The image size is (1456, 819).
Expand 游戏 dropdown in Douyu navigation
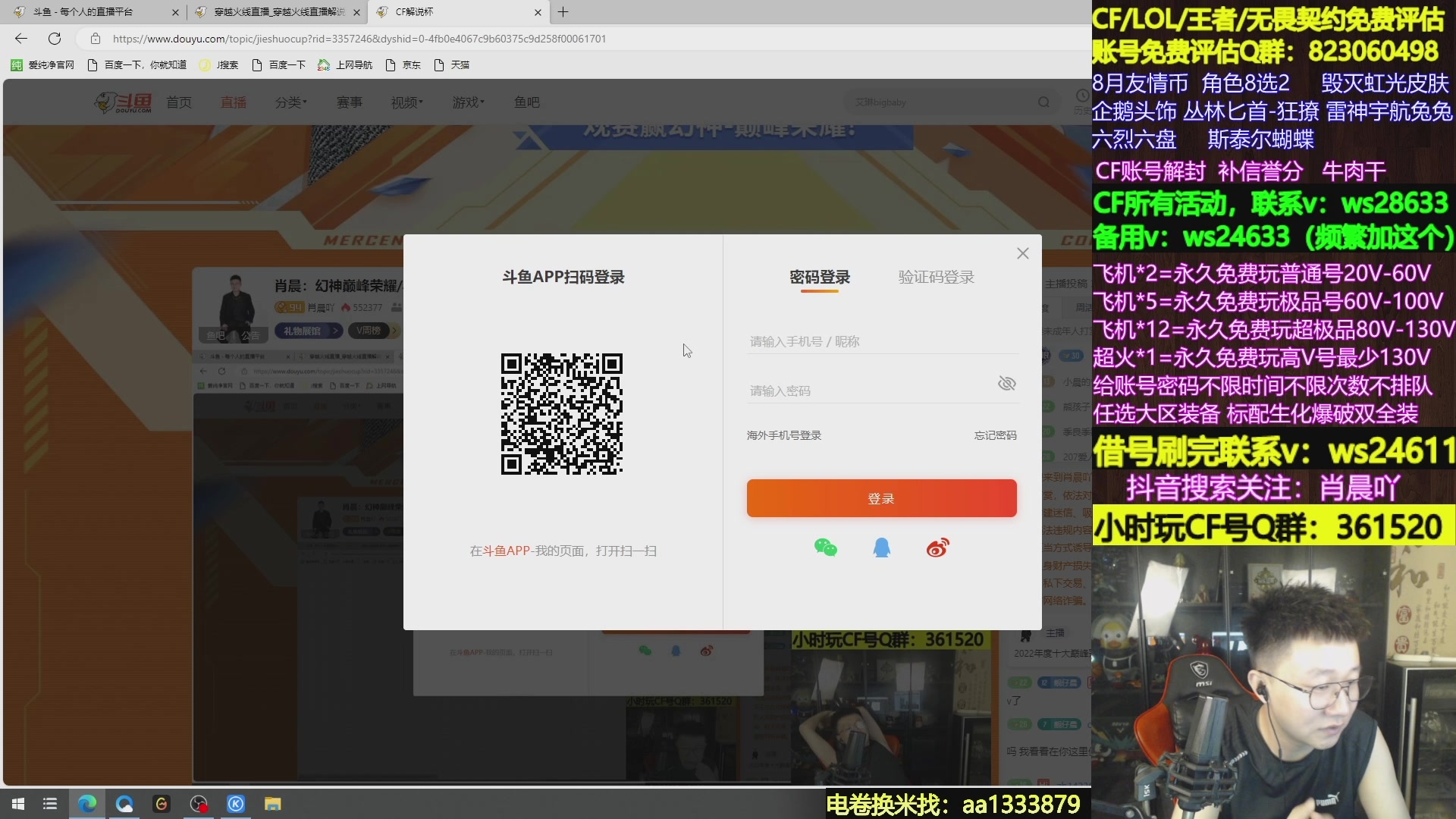tap(469, 102)
